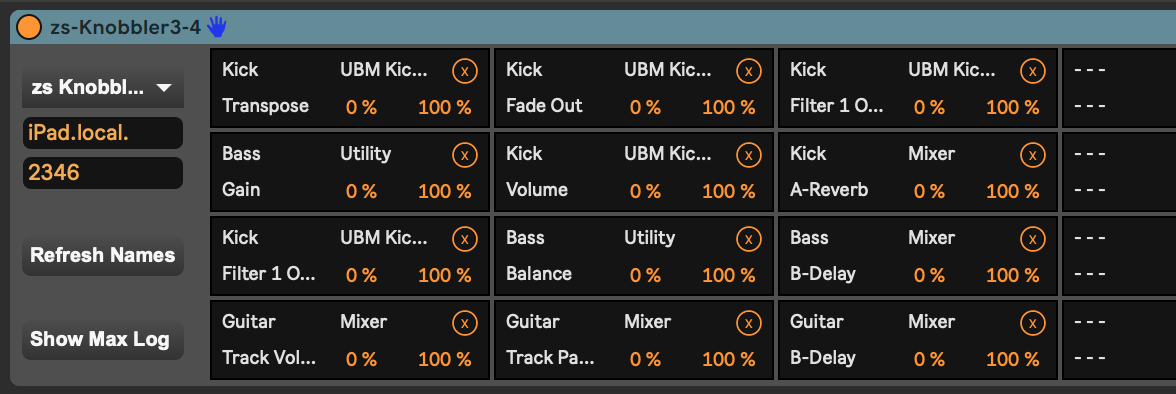The width and height of the screenshot is (1176, 394).
Task: Click the zs-Knobbler3-4 device title bar
Action: [x=592, y=28]
